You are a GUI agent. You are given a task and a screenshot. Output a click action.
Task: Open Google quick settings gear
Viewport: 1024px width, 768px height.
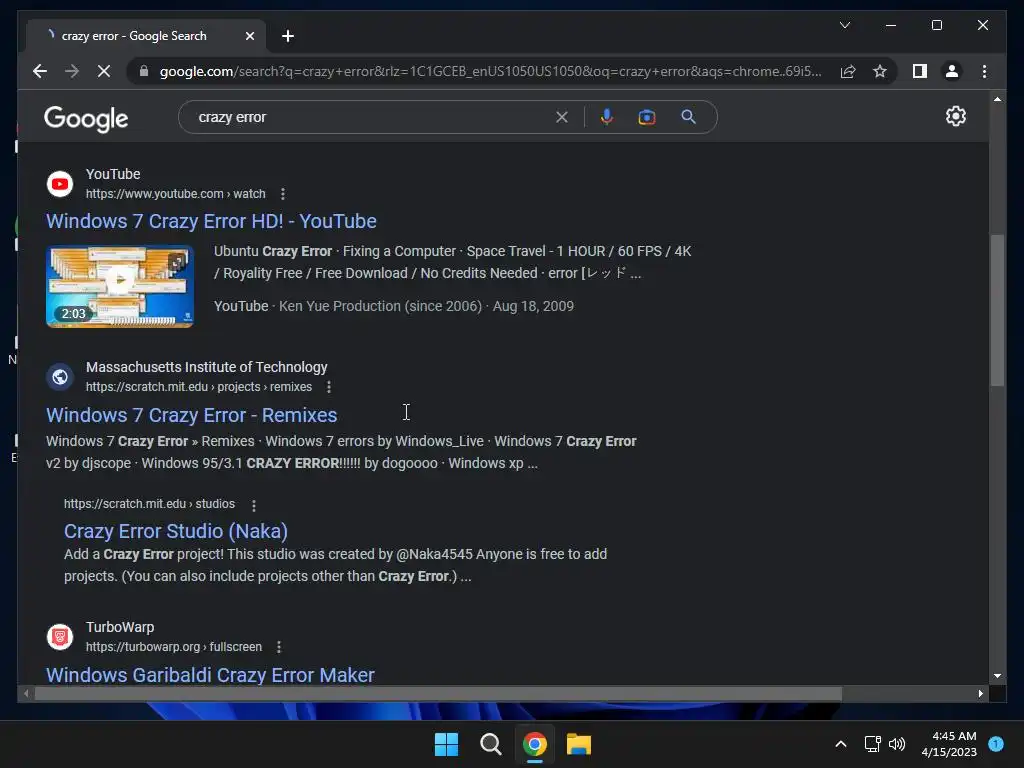point(955,116)
